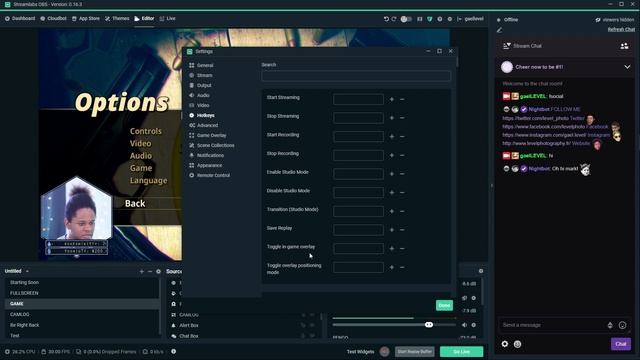Open the mixer settings gear icon
Viewport: 640px width, 360px height.
pos(481,271)
